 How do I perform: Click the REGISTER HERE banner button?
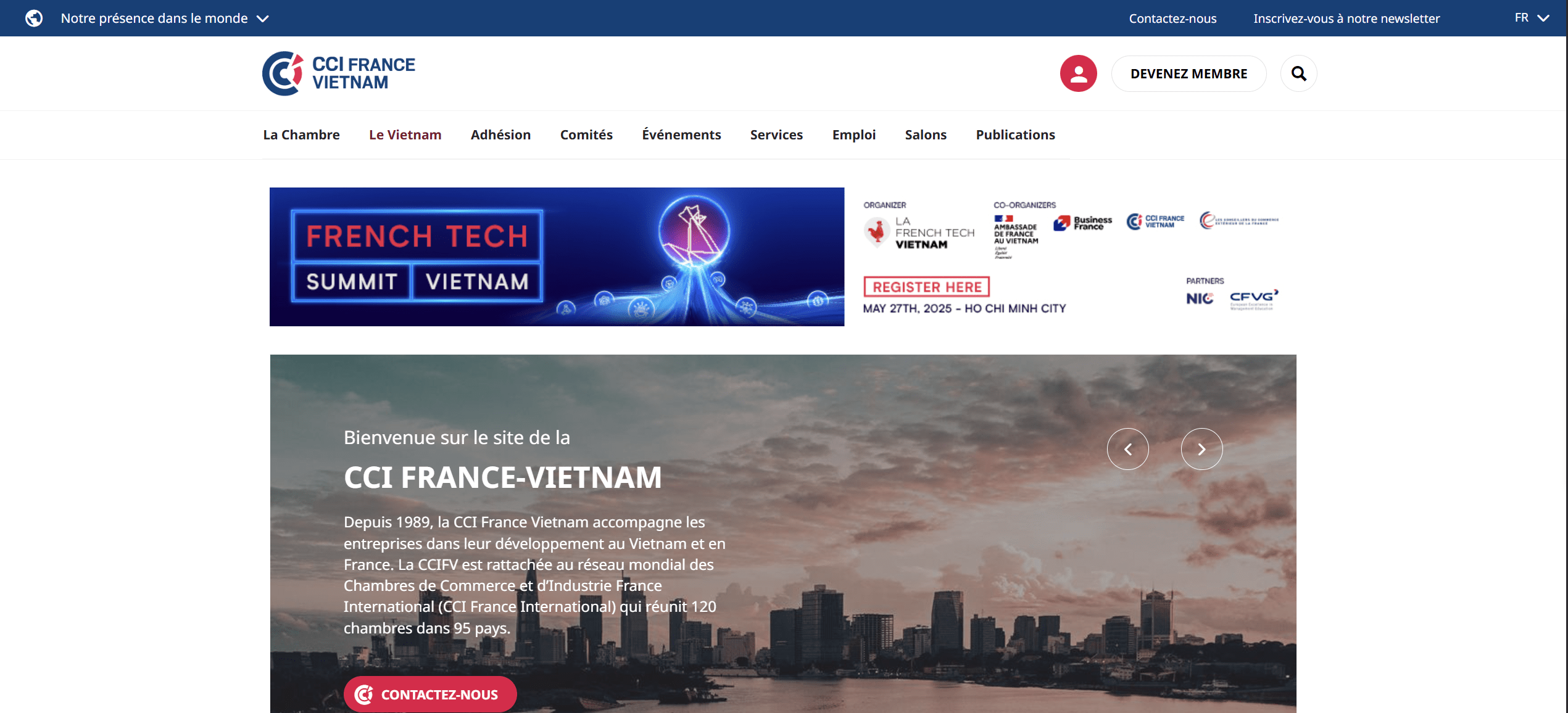click(x=926, y=287)
